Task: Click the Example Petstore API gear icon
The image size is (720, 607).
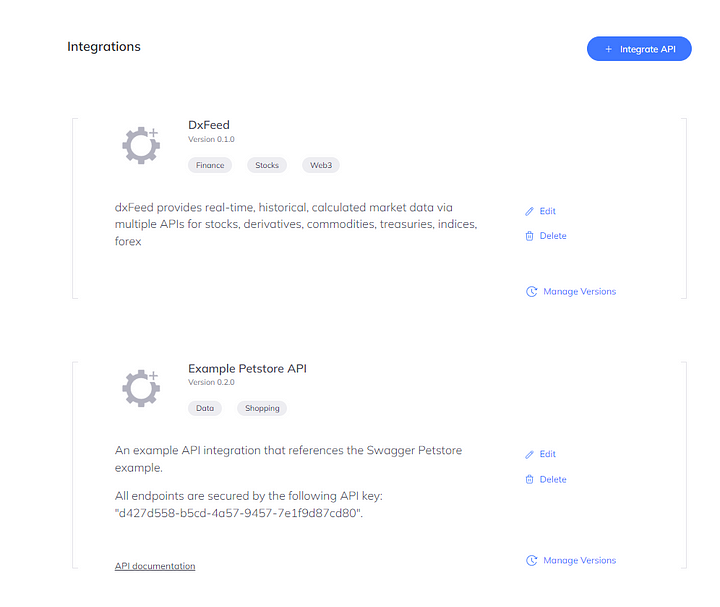Action: (x=141, y=388)
